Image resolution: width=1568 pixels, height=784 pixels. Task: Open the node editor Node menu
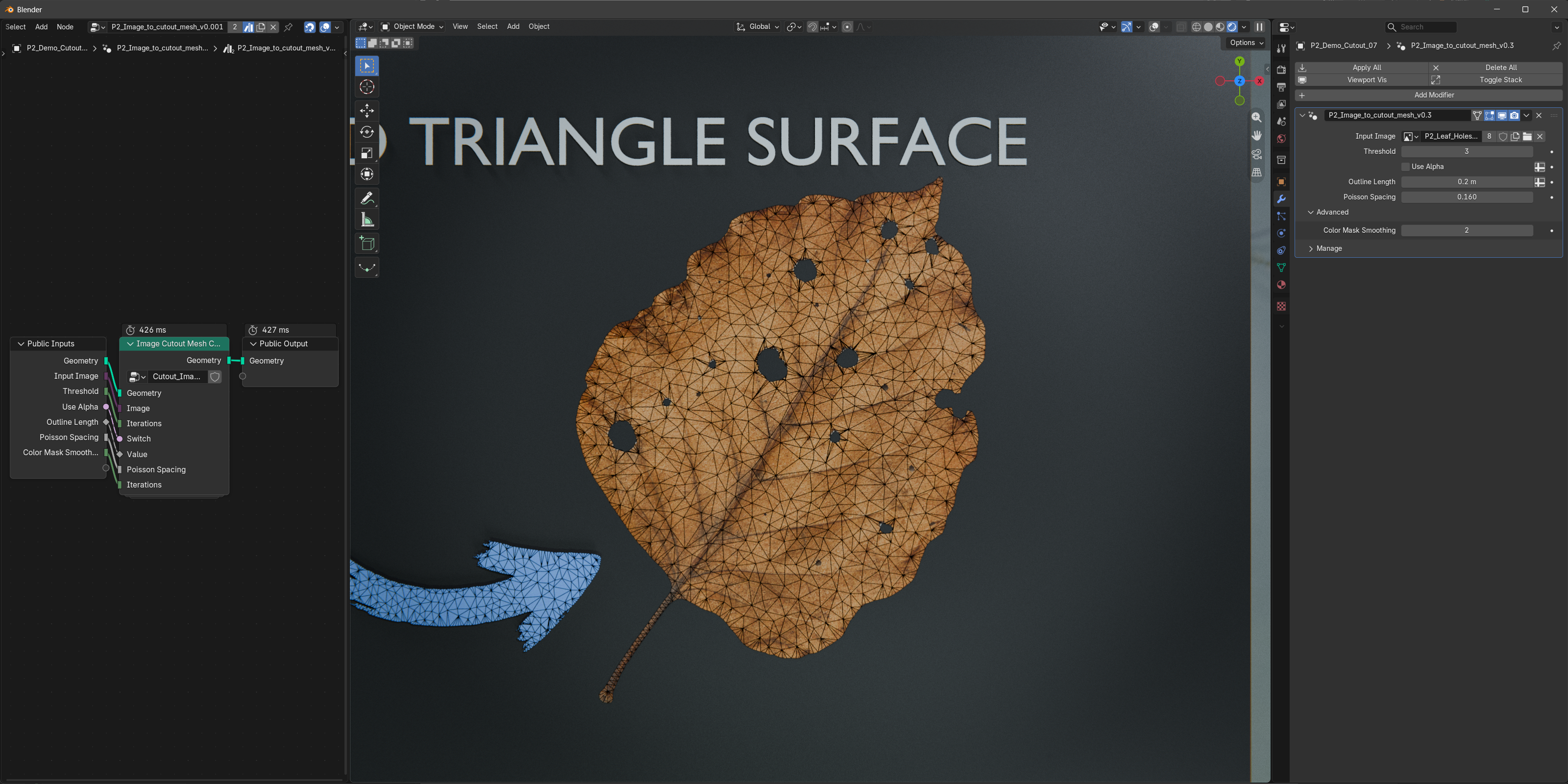[x=65, y=27]
